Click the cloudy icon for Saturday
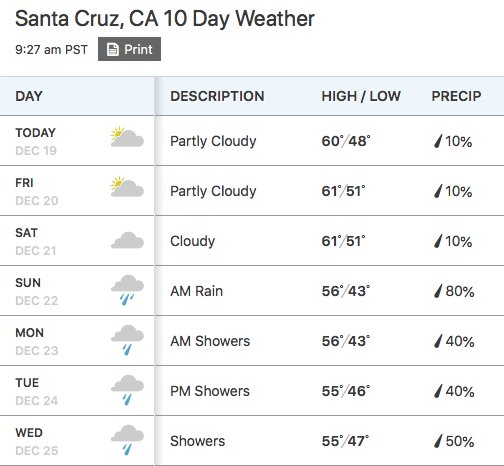 [127, 240]
